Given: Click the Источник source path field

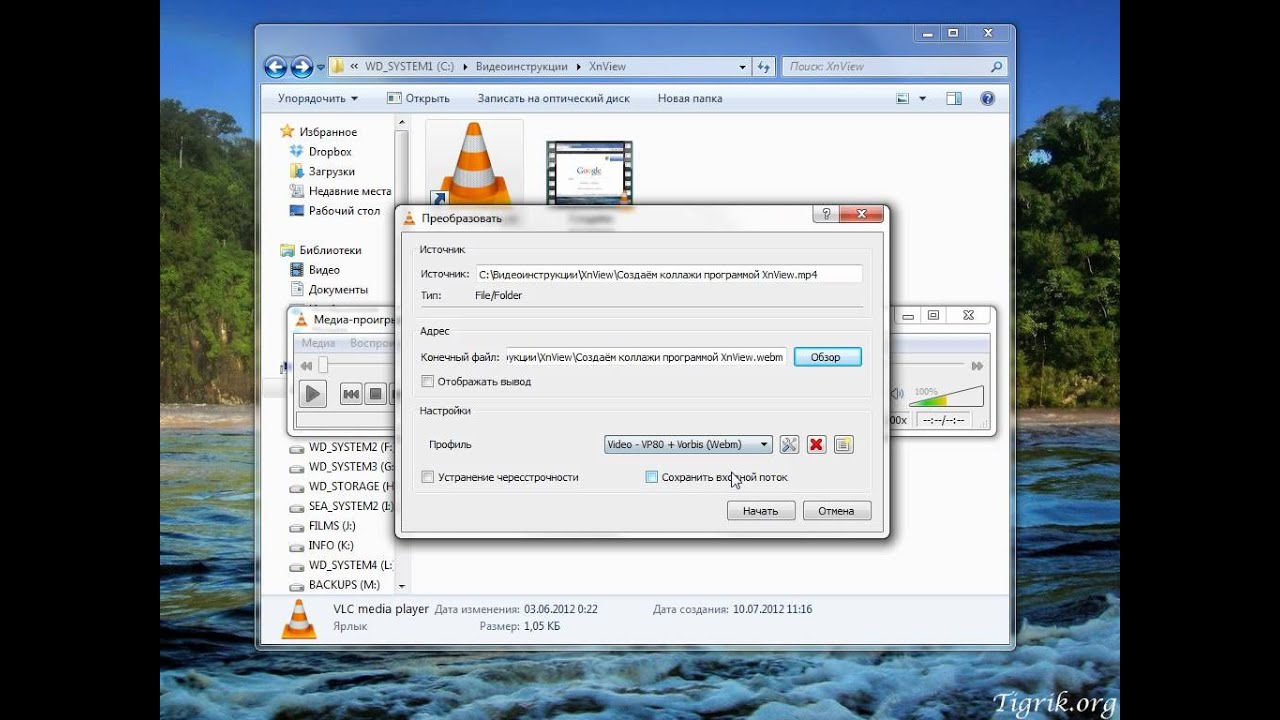Looking at the screenshot, I should point(668,274).
